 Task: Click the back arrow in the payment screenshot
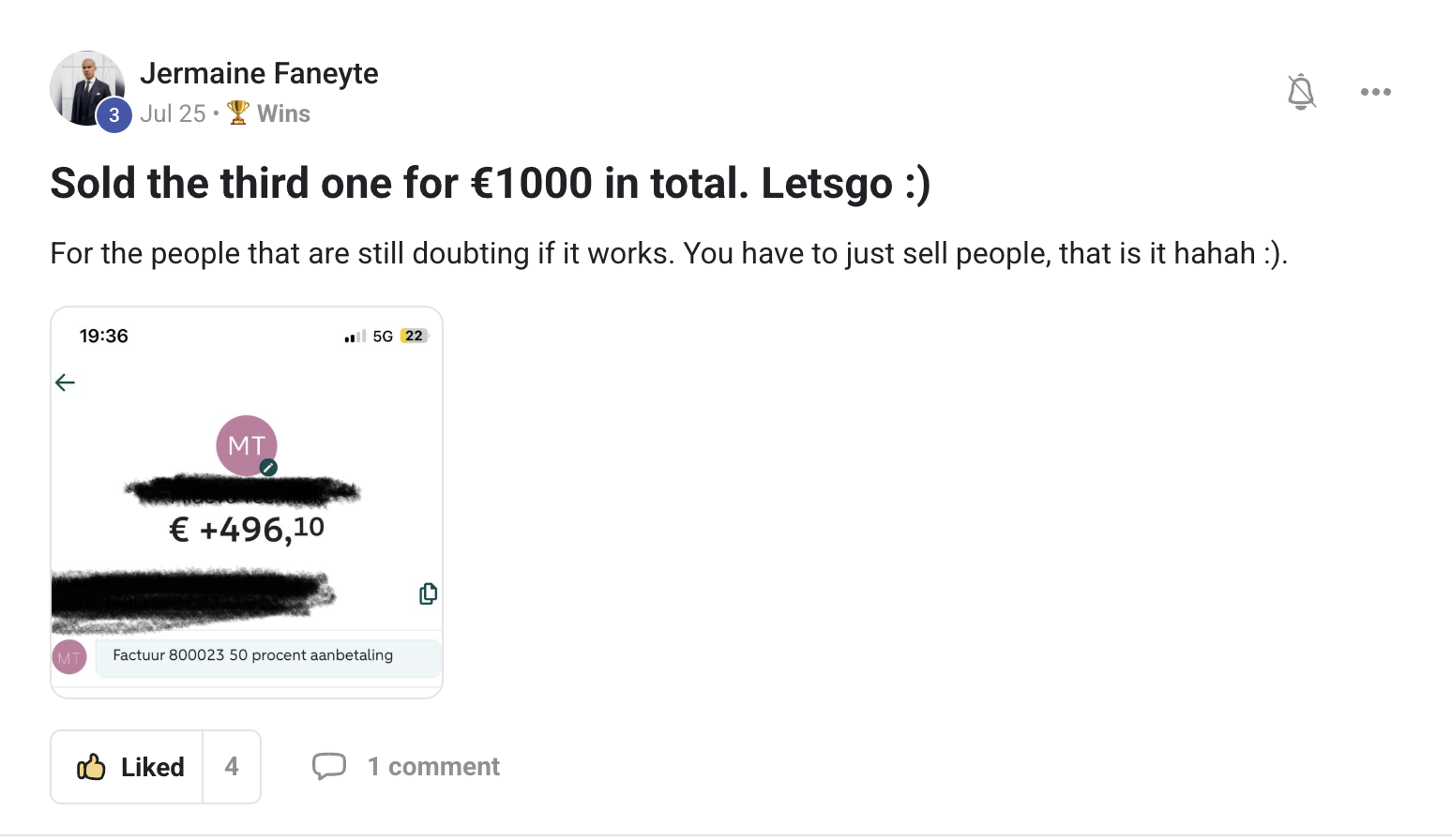pos(64,382)
